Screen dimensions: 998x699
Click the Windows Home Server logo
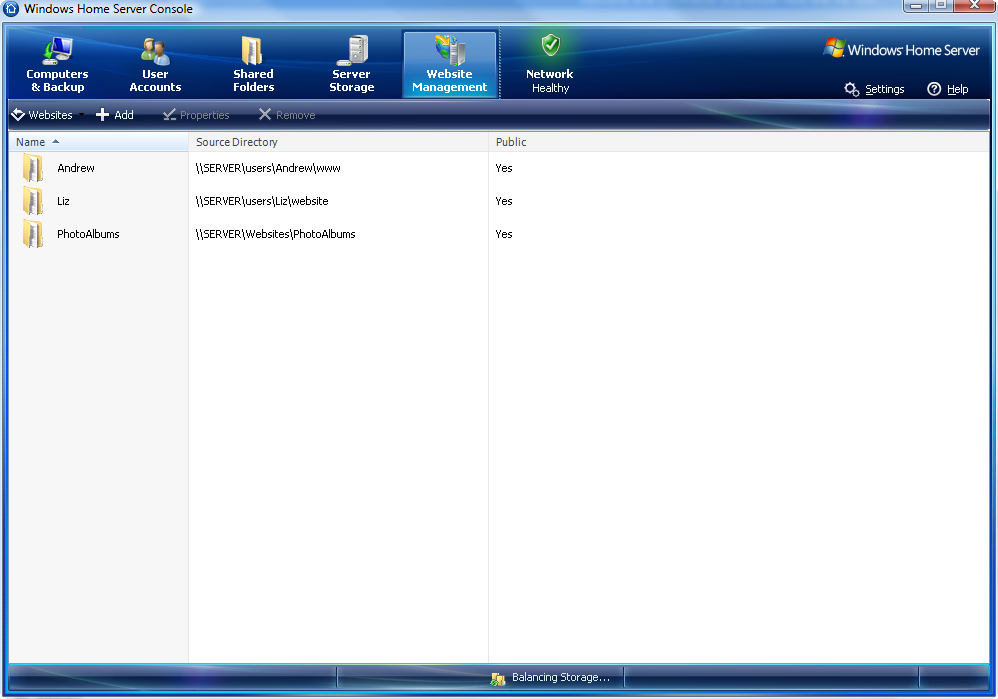point(901,49)
